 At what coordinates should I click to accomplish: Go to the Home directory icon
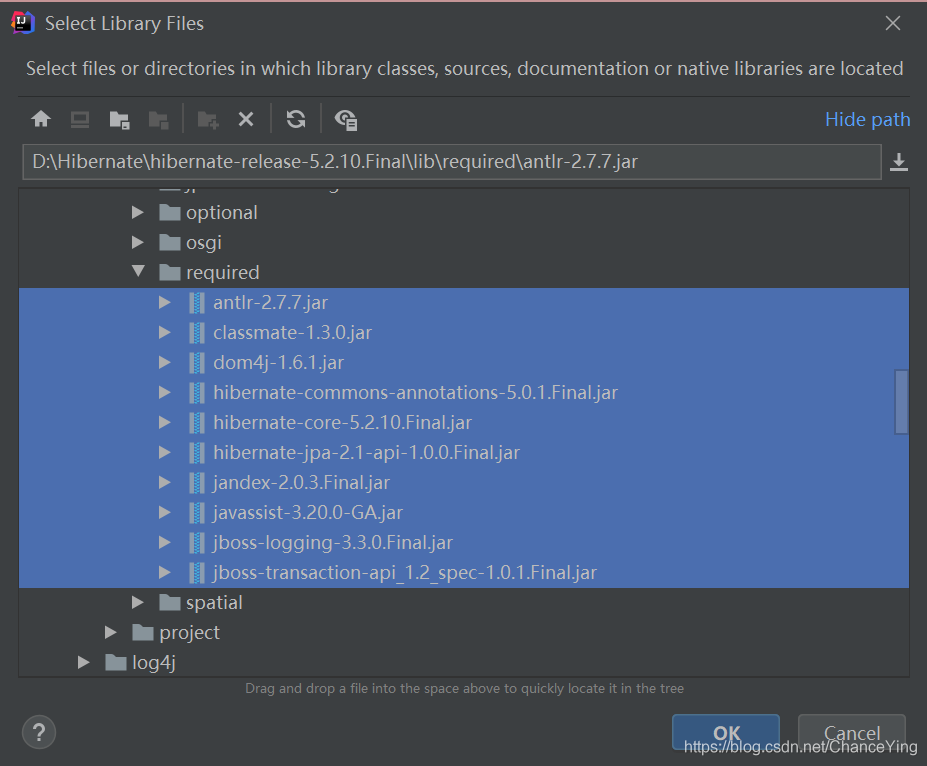point(41,119)
